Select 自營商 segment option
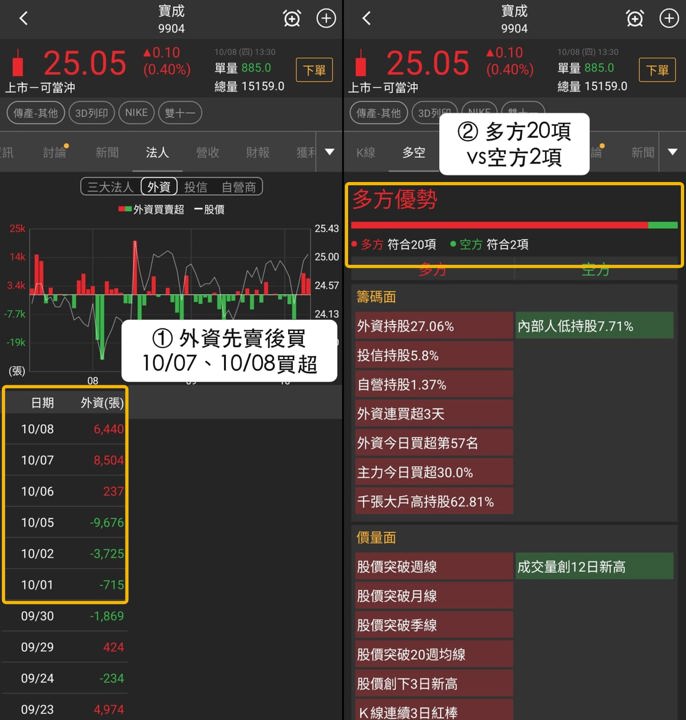The height and width of the screenshot is (720, 686). point(239,187)
